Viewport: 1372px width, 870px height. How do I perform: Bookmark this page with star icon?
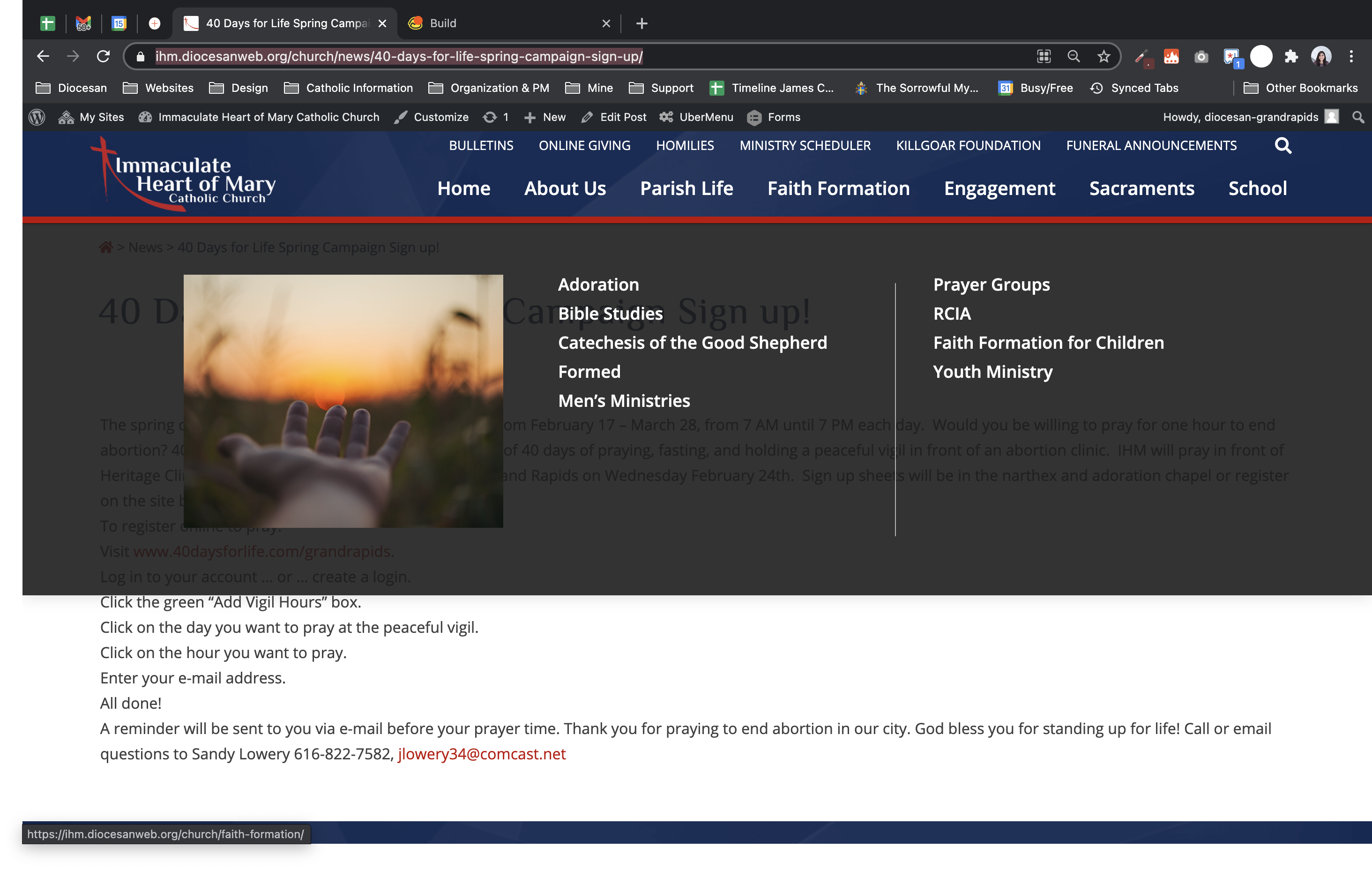(1104, 56)
